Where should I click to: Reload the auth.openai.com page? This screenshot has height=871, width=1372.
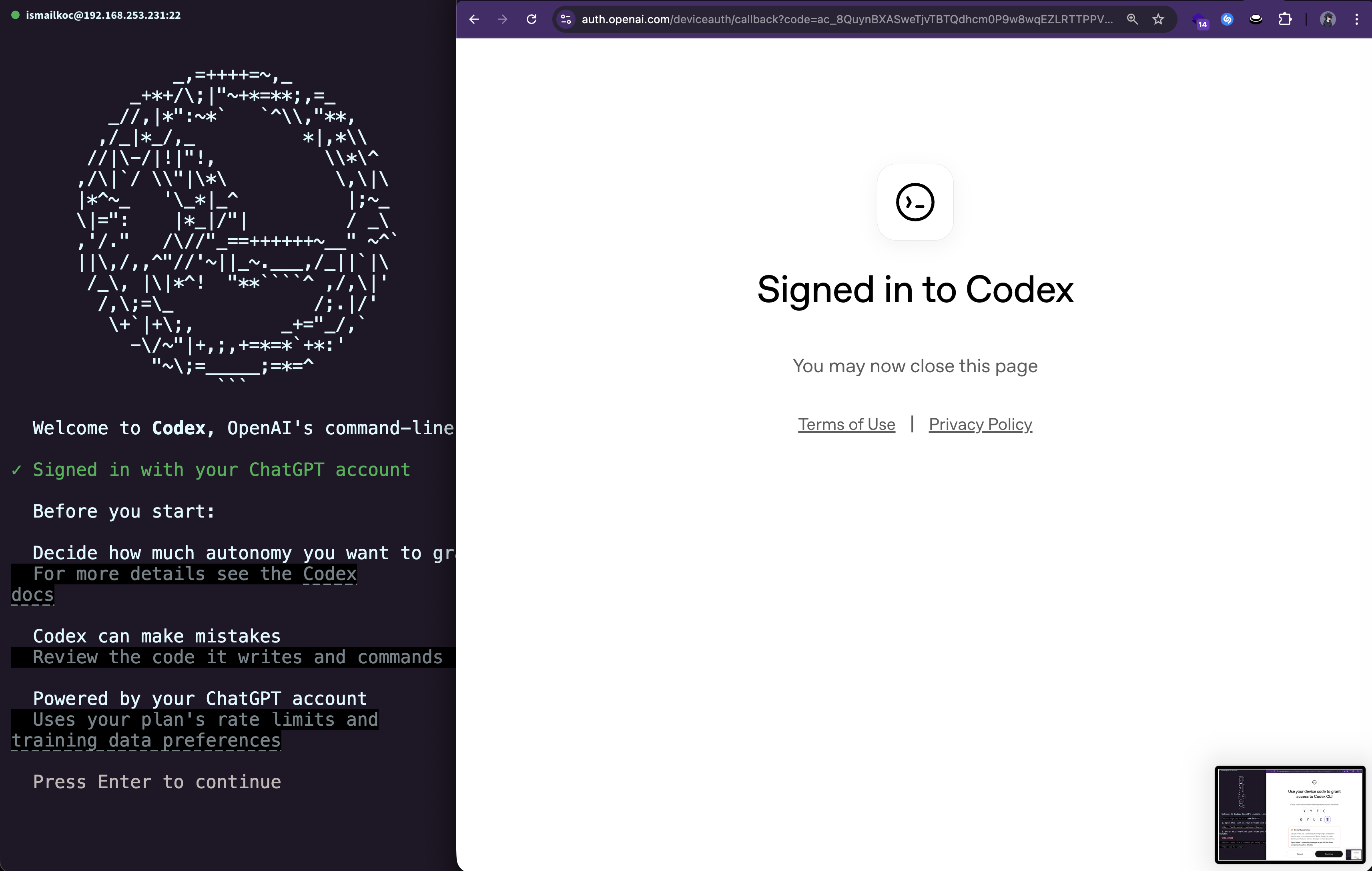(531, 19)
